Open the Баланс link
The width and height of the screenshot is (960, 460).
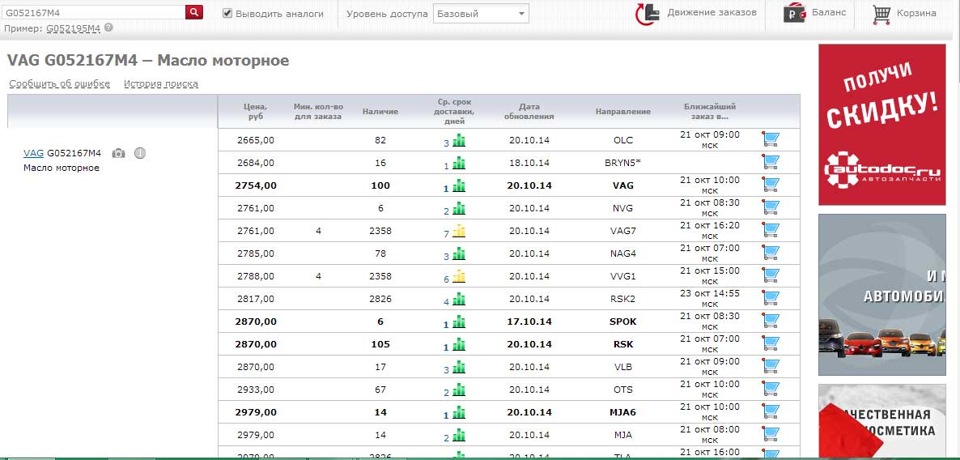click(x=829, y=12)
